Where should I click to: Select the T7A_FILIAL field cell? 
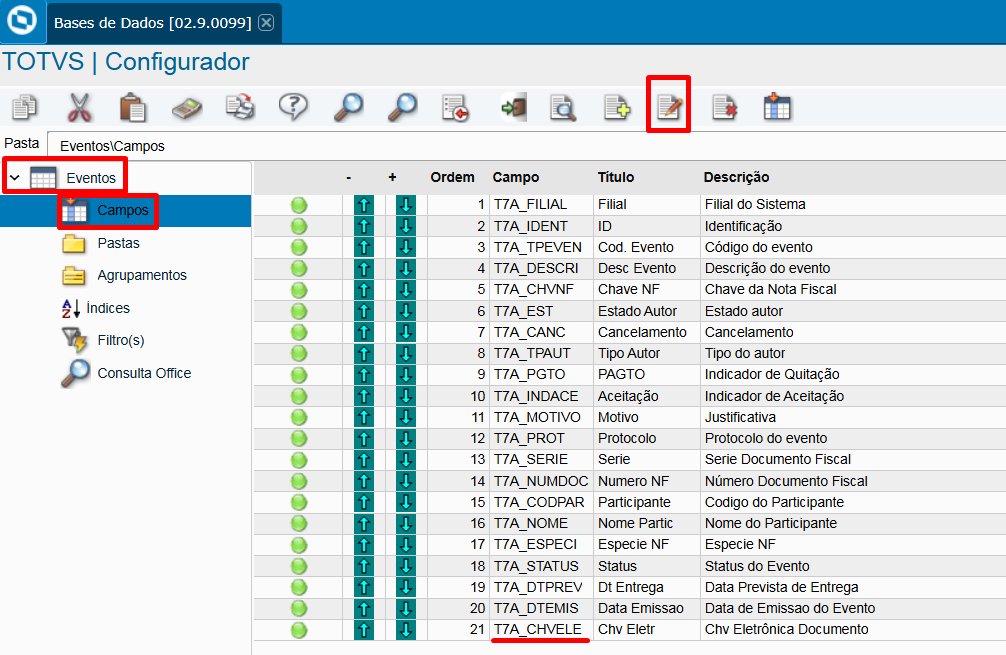click(541, 205)
